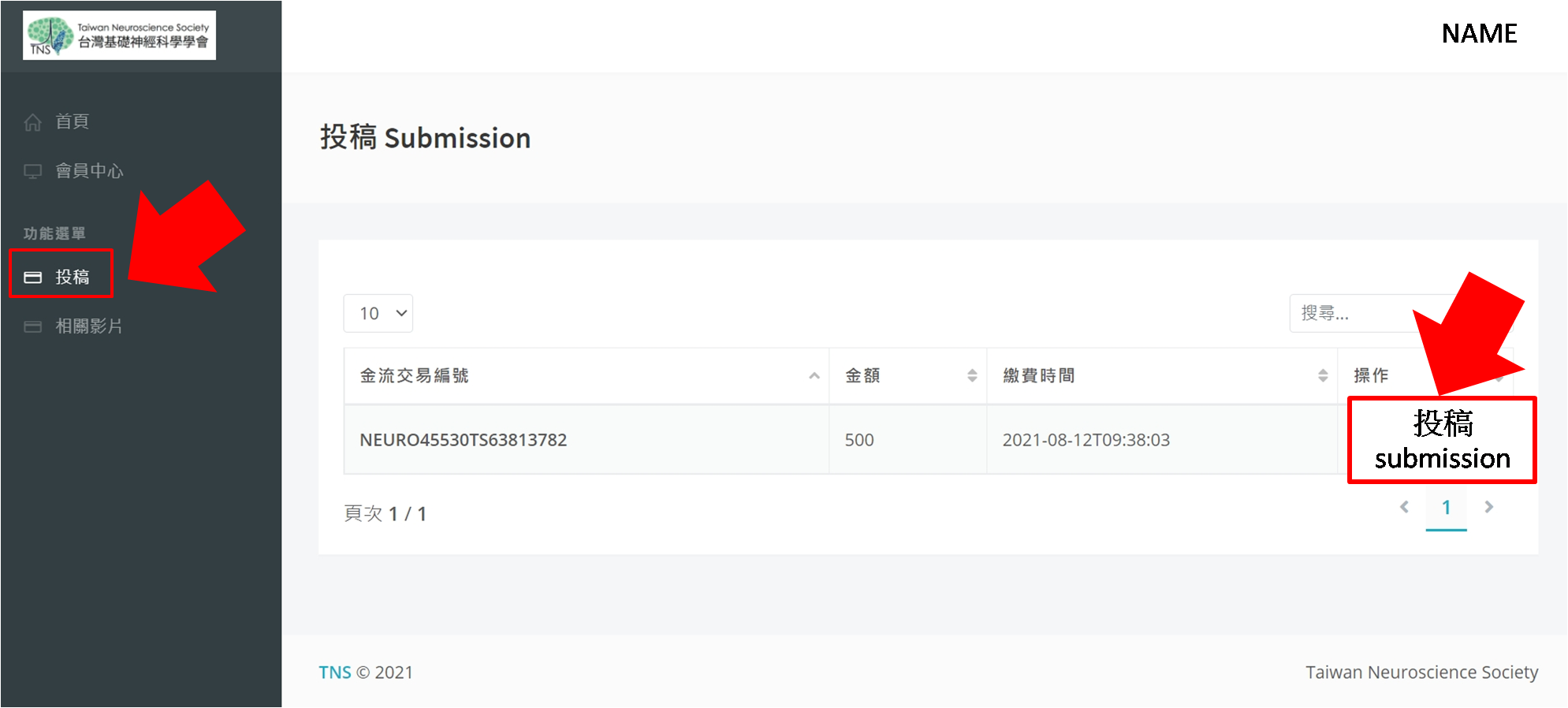Click the Taiwan Neuroscience Society footer text
This screenshot has height=708, width=1568.
[x=1422, y=673]
